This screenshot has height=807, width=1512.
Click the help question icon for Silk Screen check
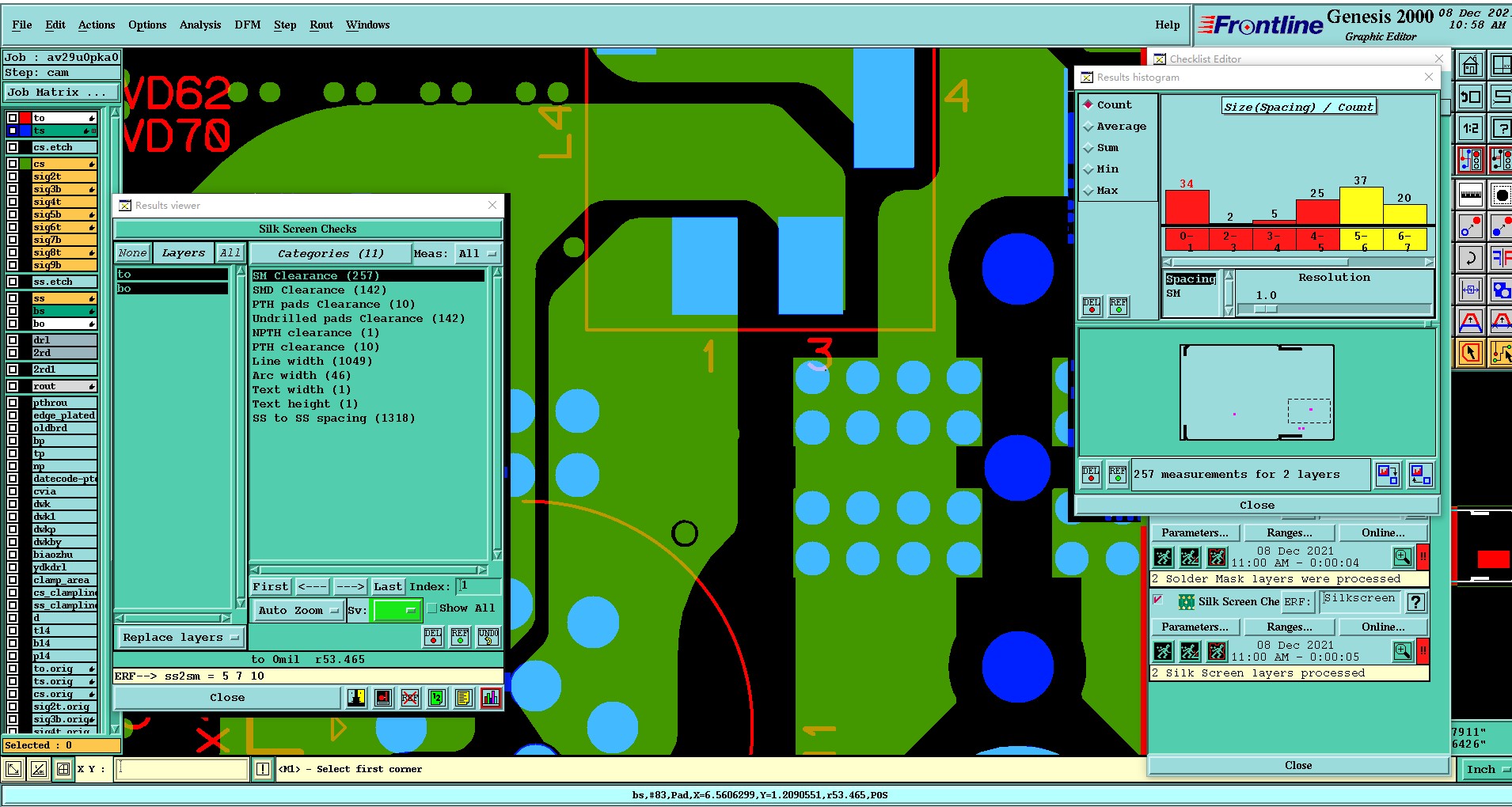1416,602
